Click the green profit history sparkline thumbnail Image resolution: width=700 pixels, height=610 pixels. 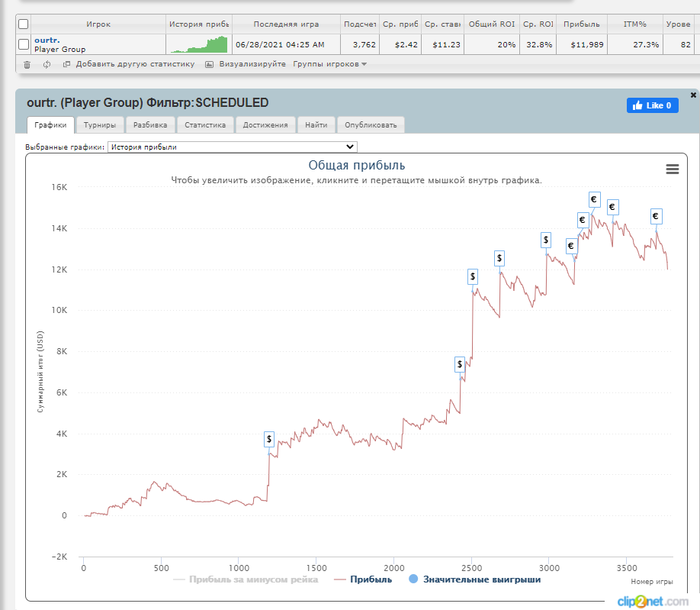(x=199, y=44)
